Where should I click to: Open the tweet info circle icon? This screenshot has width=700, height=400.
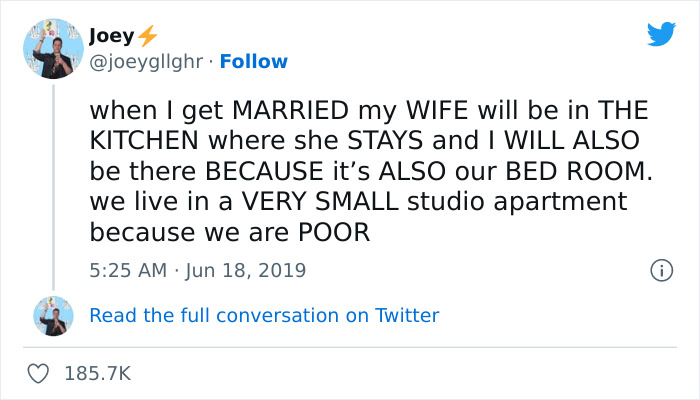660,270
